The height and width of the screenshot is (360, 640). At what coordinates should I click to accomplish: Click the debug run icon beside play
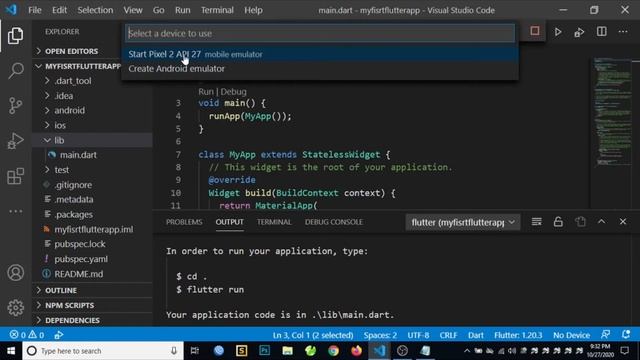click(579, 32)
